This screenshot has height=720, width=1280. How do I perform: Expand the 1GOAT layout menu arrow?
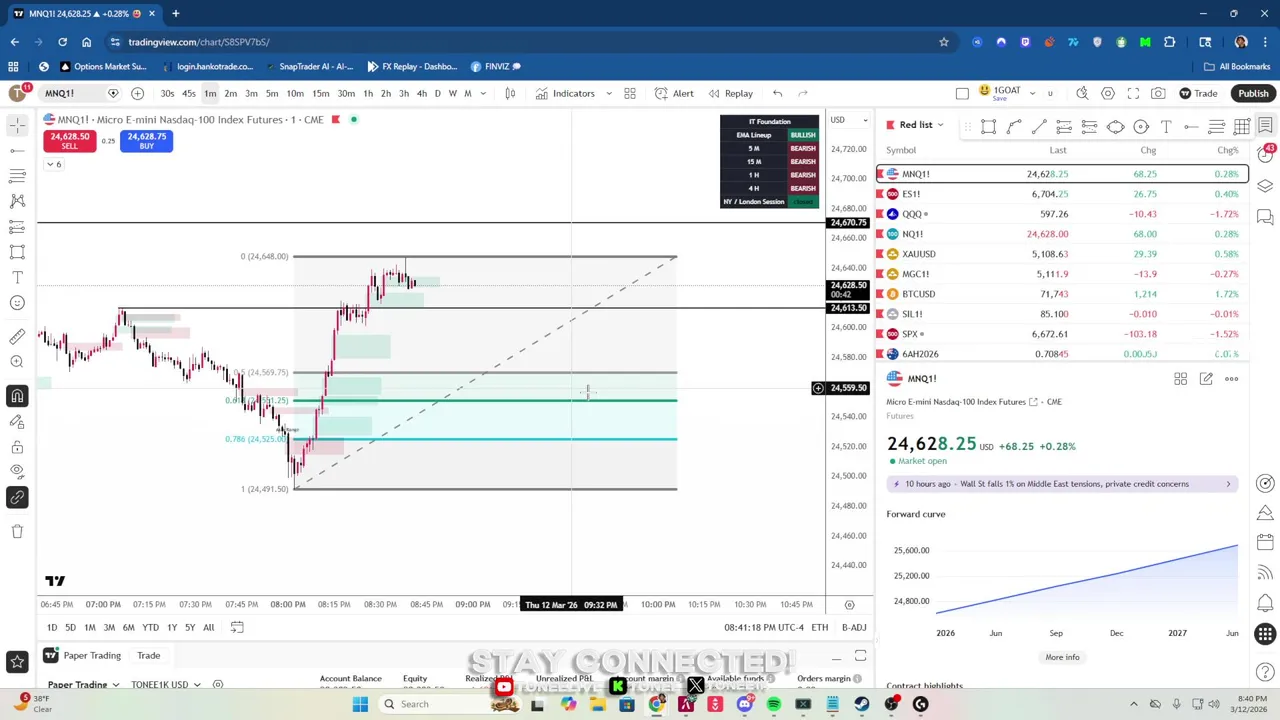coord(1032,93)
